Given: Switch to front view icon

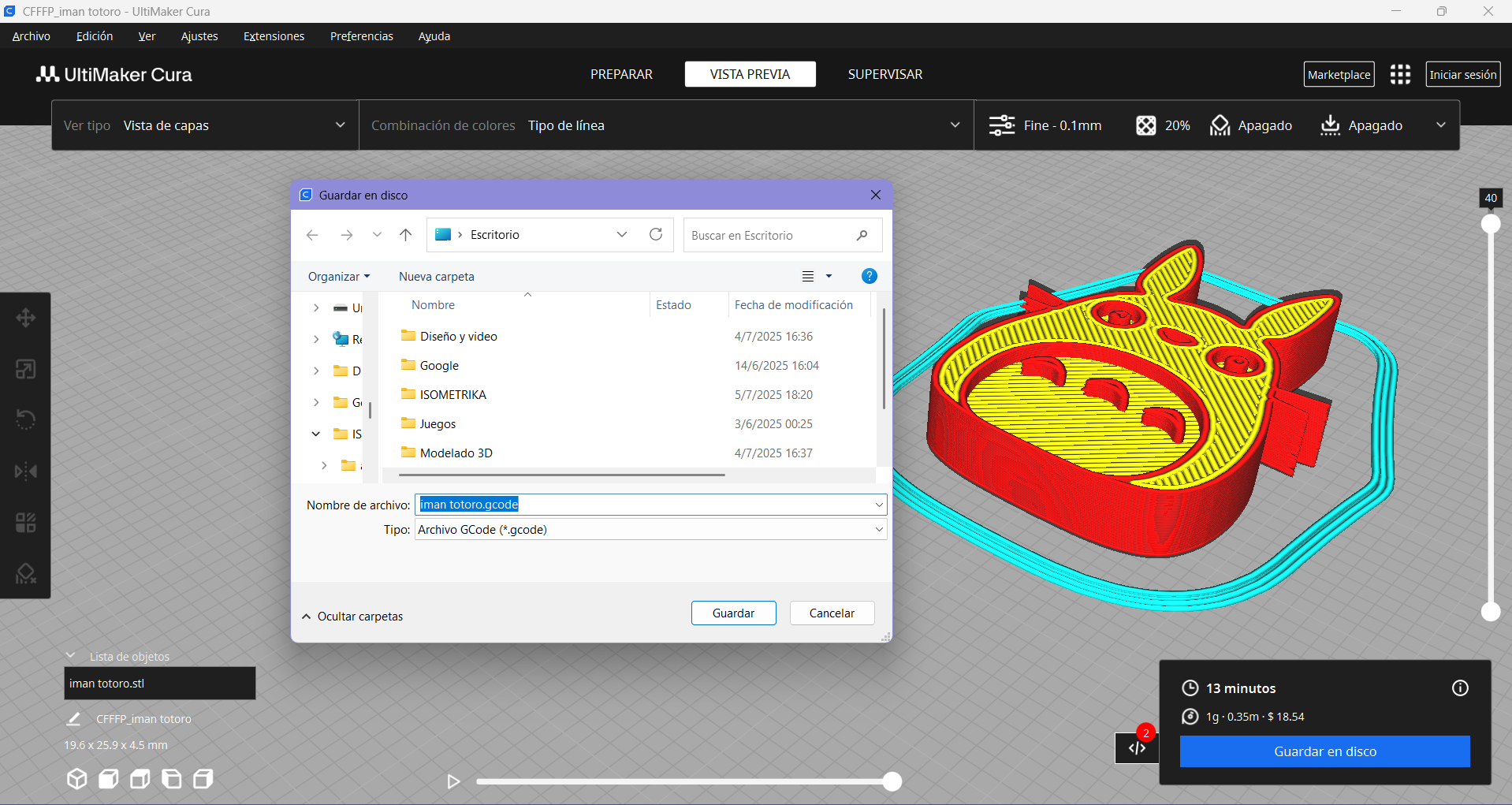Looking at the screenshot, I should 108,779.
